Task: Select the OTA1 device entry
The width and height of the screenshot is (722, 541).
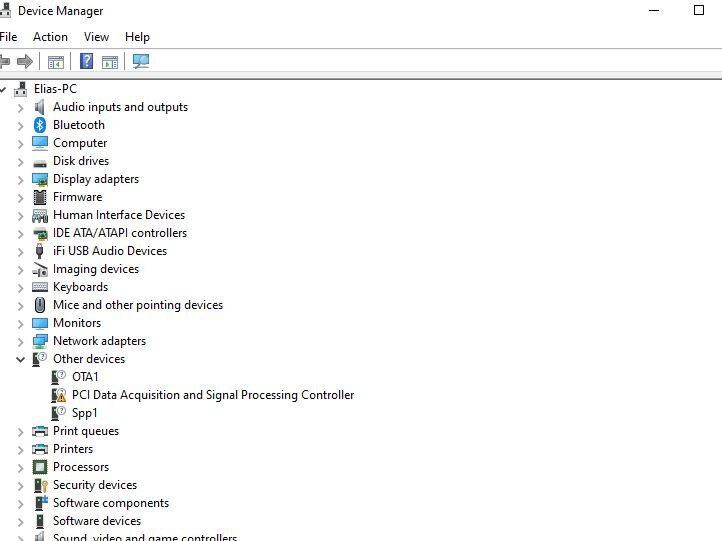Action: pyautogui.click(x=85, y=377)
